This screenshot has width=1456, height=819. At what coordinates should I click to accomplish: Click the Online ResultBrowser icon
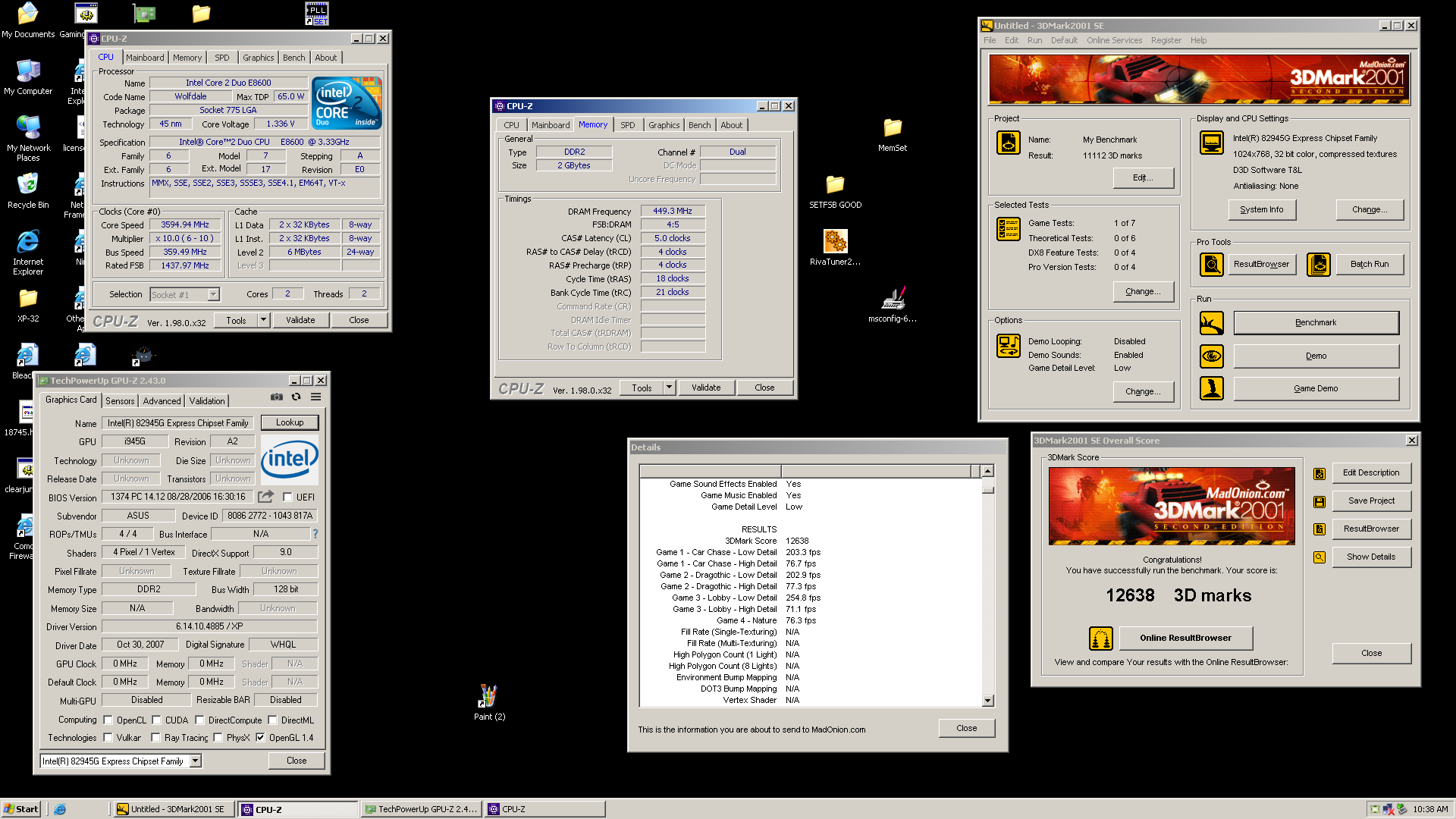point(1101,639)
